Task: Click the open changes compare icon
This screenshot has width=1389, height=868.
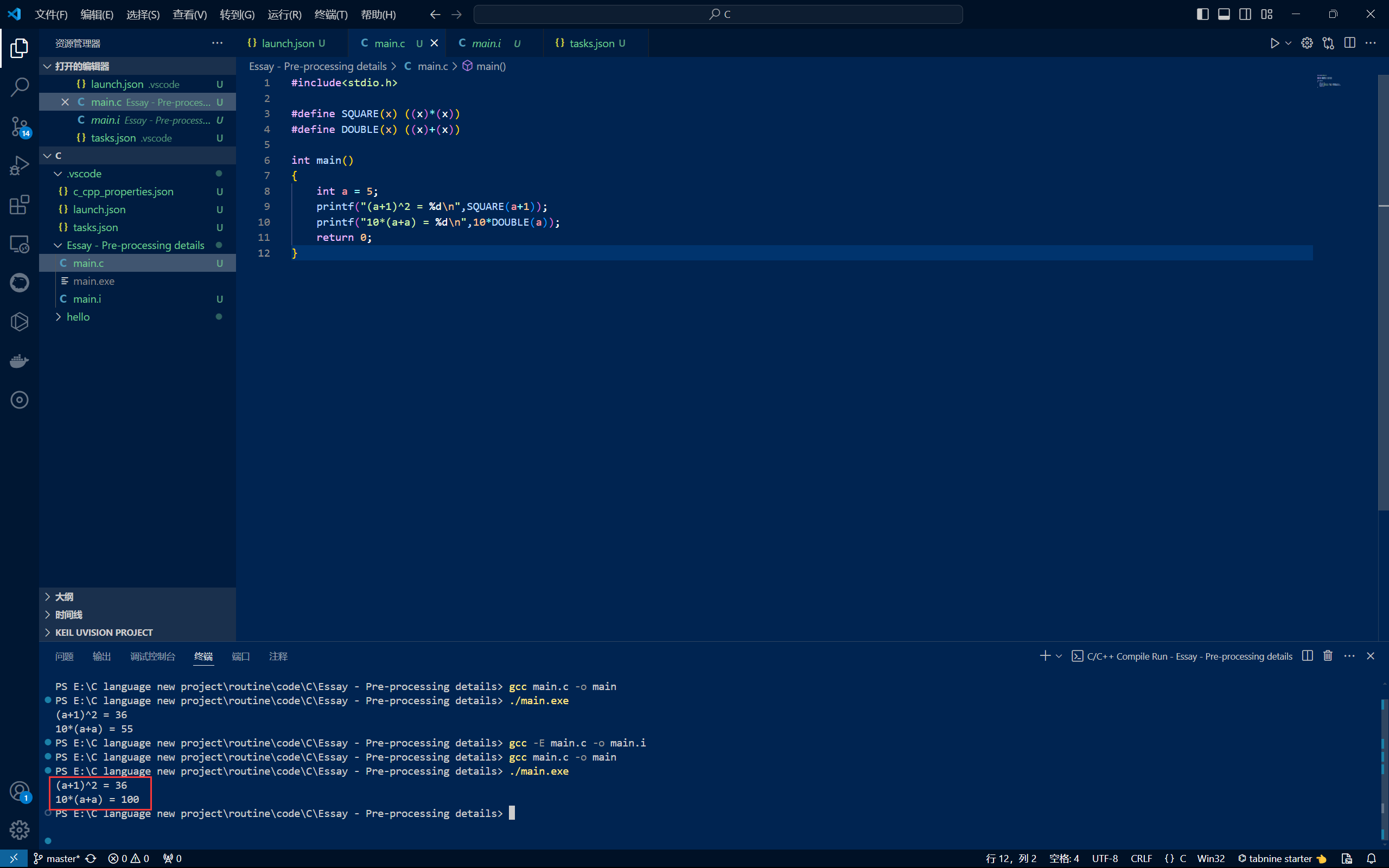Action: pyautogui.click(x=1328, y=43)
